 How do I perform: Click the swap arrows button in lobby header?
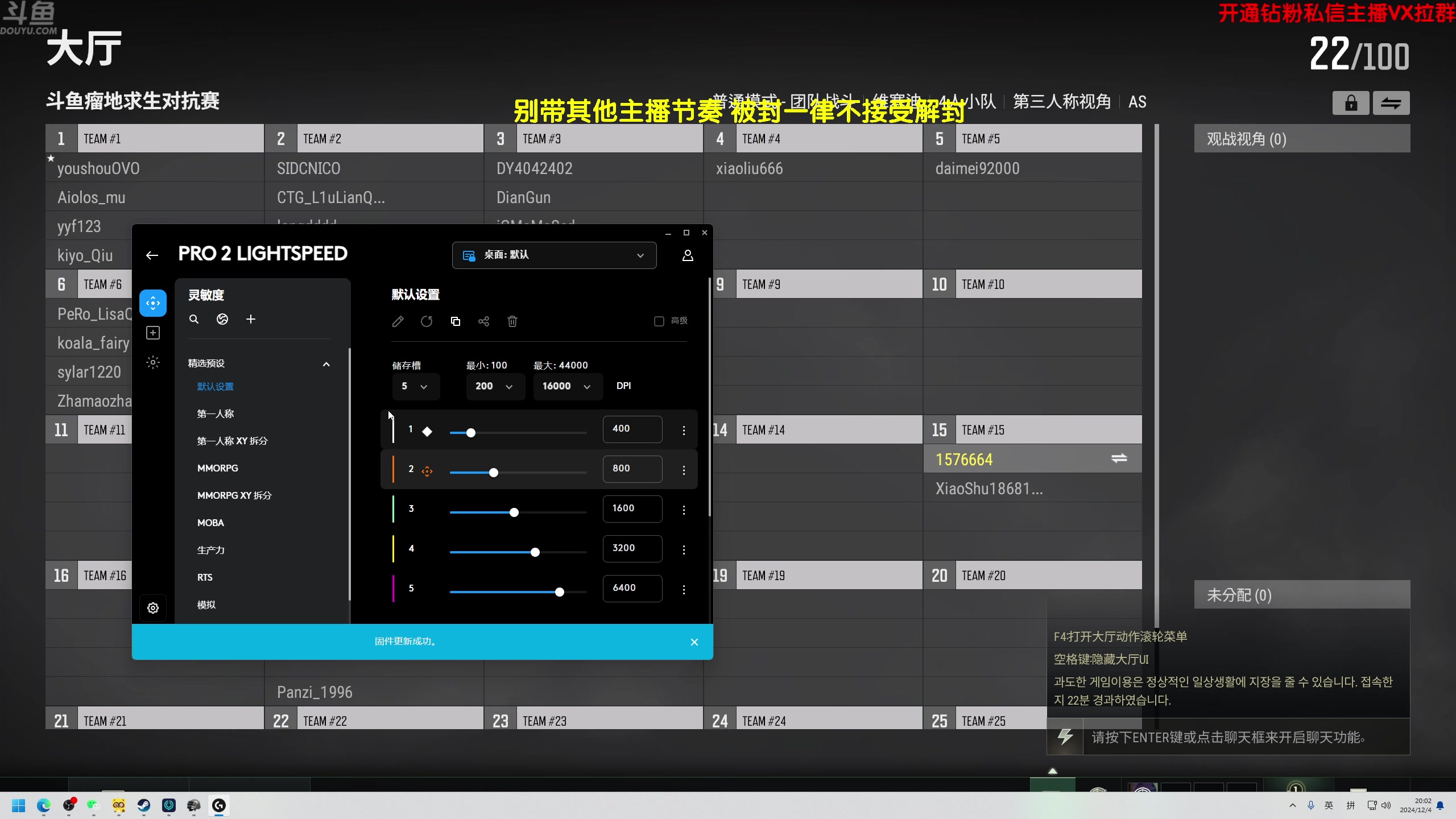click(x=1391, y=103)
